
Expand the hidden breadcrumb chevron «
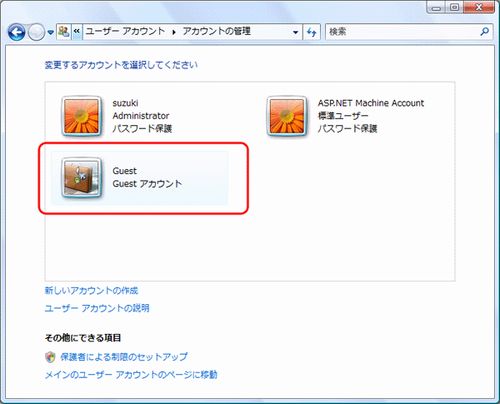pyautogui.click(x=77, y=32)
